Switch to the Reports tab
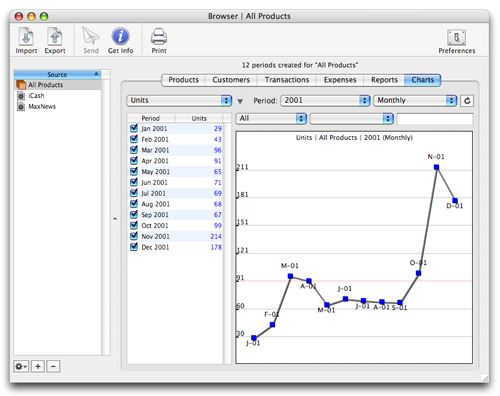The height and width of the screenshot is (396, 500). (x=384, y=80)
